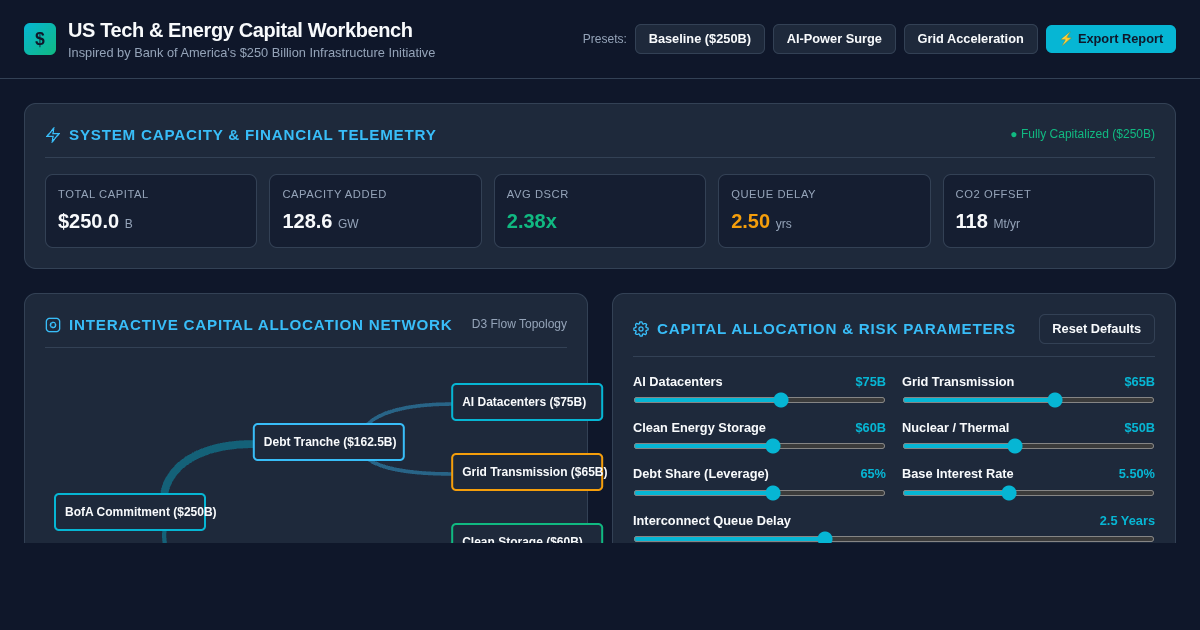Screen dimensions: 1200x630
Task: Click the System Capacity & Financial Telemetry heading
Action: click(x=253, y=134)
